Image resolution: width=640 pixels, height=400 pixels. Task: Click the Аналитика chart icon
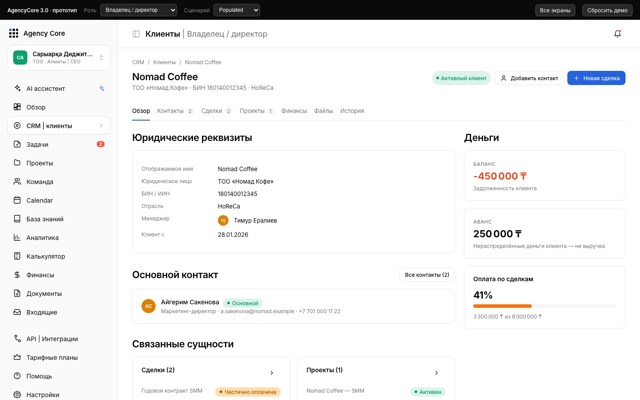tap(17, 237)
